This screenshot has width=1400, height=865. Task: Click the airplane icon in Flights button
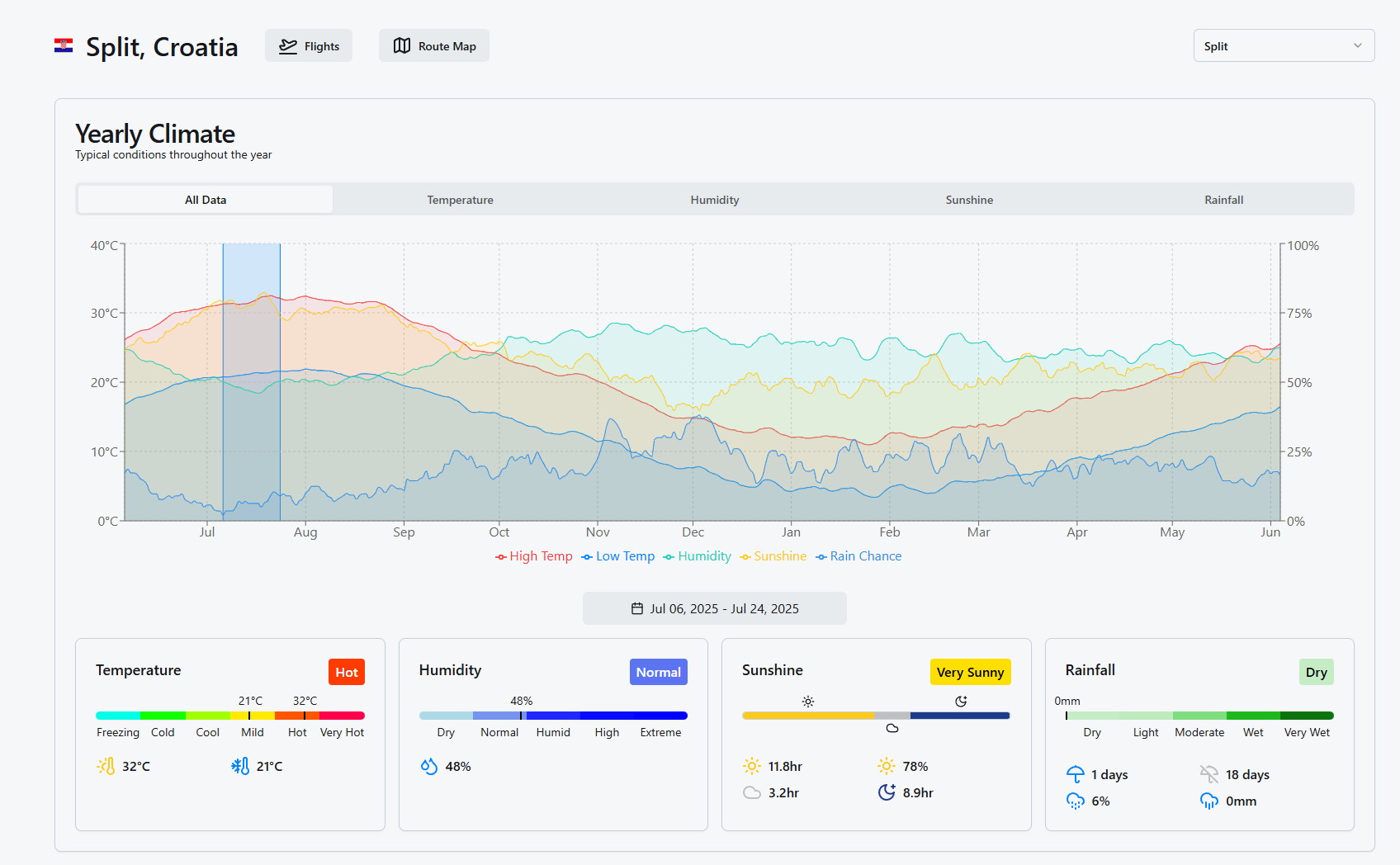click(x=287, y=46)
